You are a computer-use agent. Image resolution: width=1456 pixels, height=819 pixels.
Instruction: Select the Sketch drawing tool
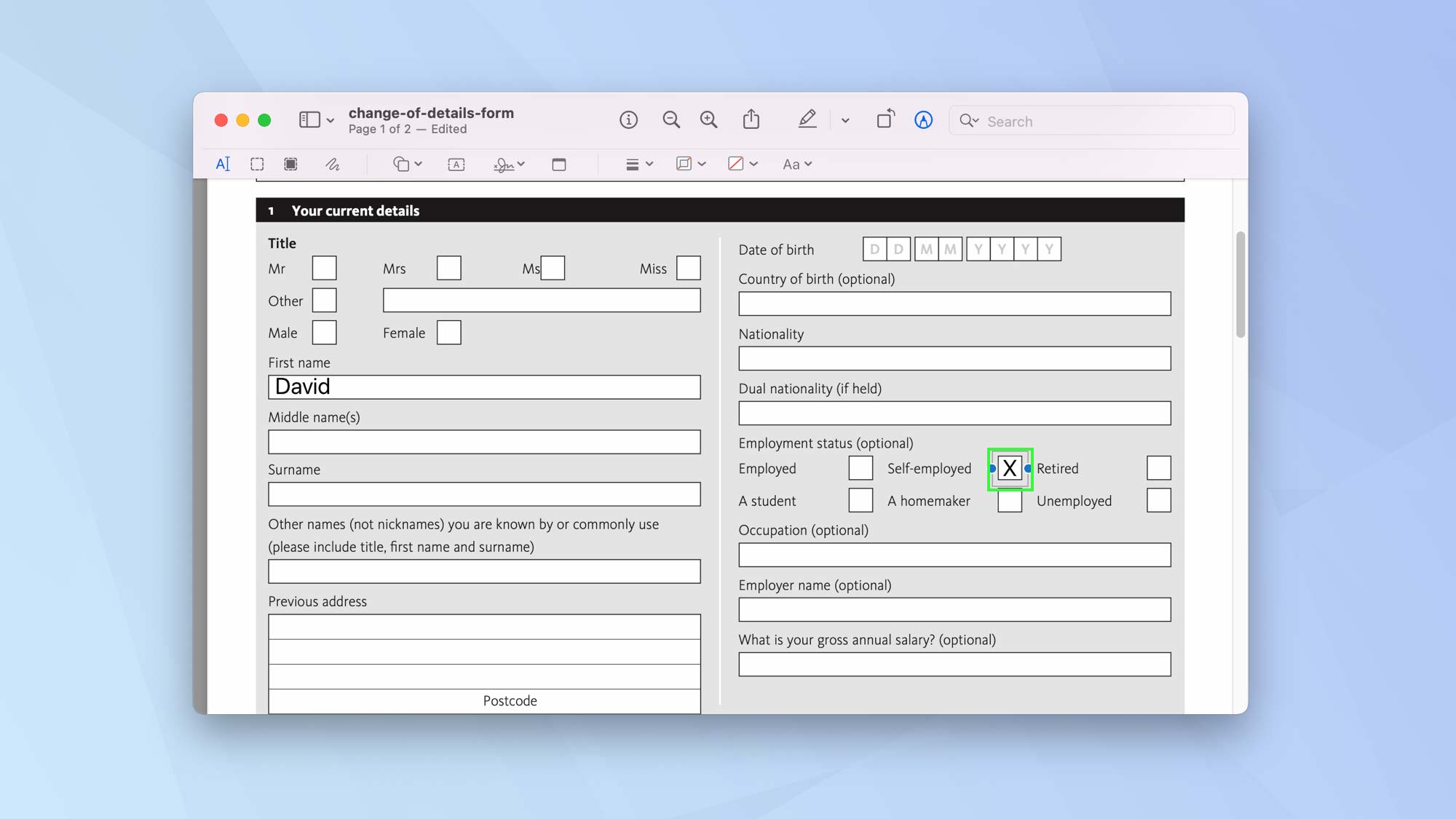(x=333, y=164)
